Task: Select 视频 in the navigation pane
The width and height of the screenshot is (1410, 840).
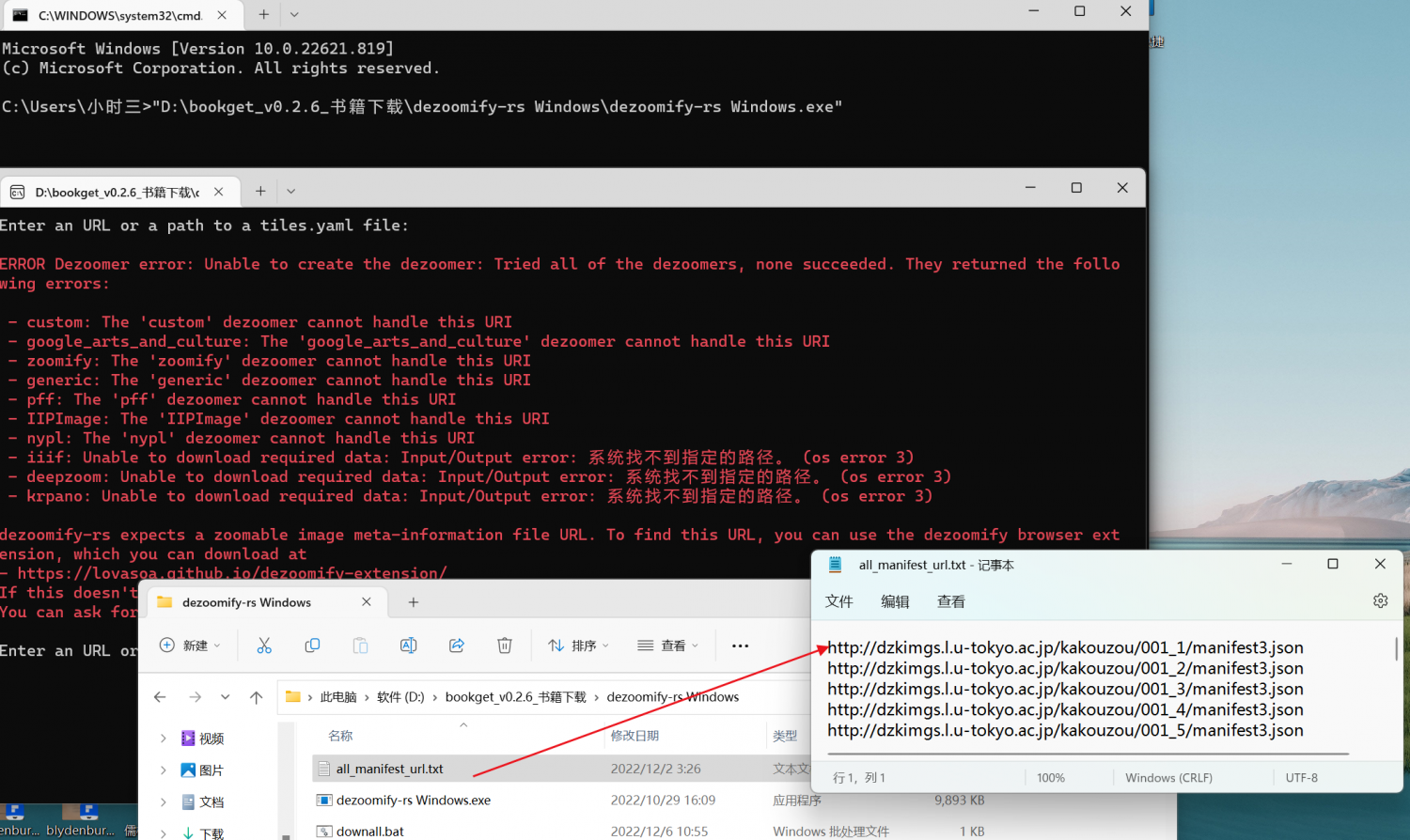Action: [202, 739]
